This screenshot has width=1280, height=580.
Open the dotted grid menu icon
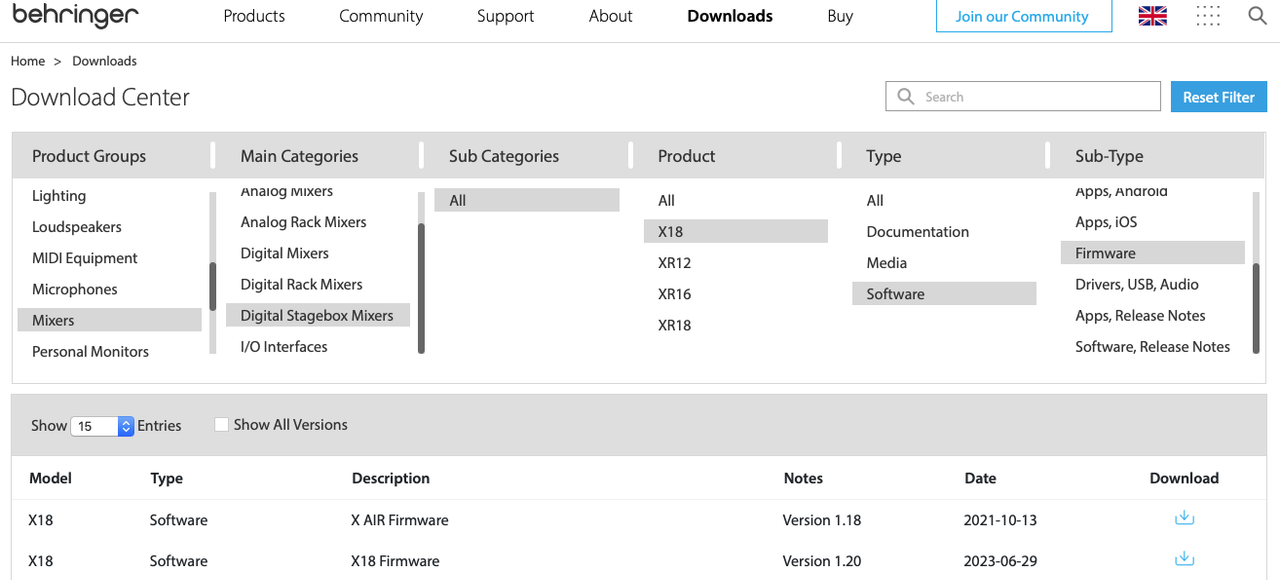1208,16
